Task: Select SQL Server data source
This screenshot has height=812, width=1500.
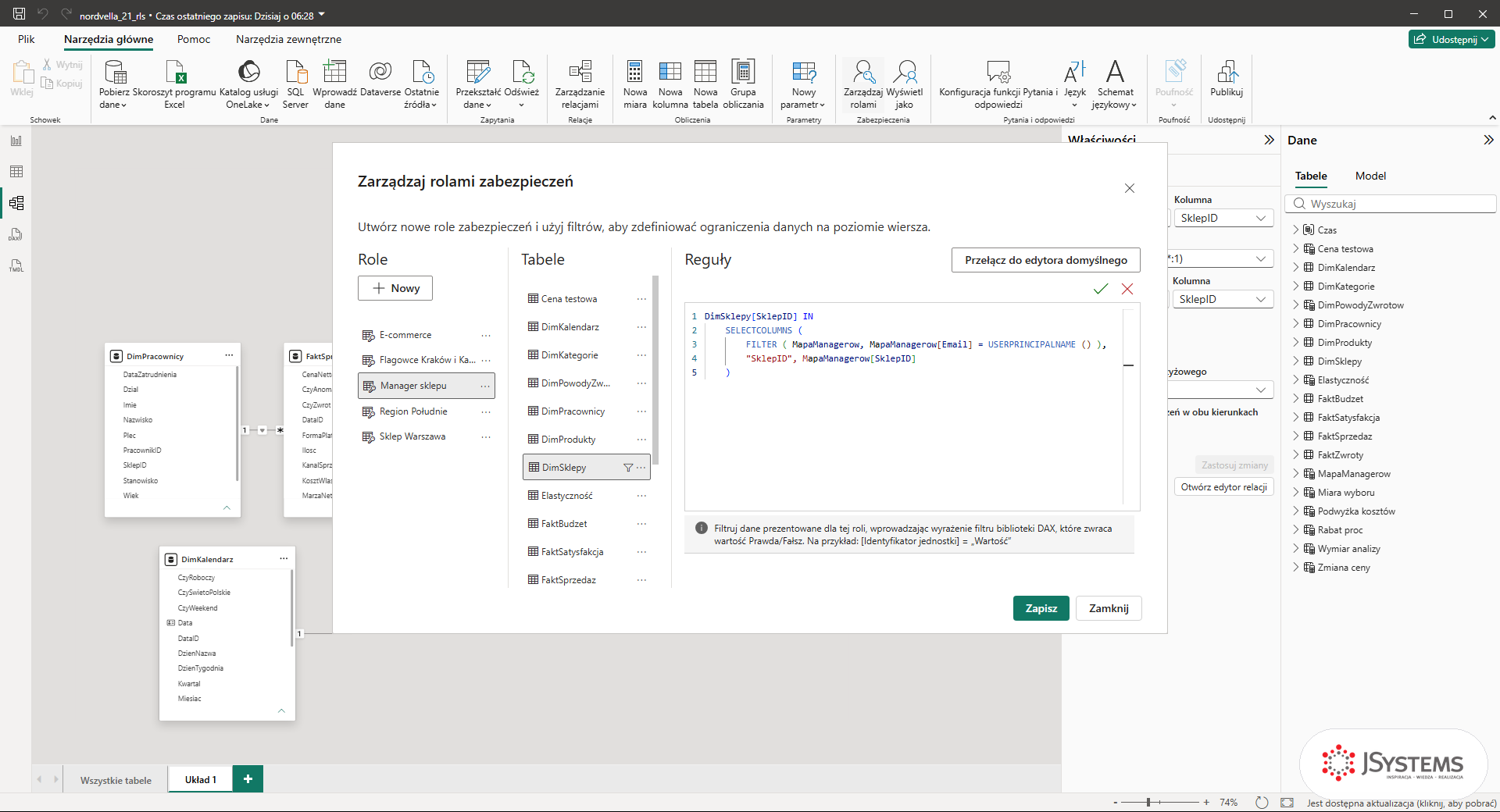Action: [x=295, y=84]
